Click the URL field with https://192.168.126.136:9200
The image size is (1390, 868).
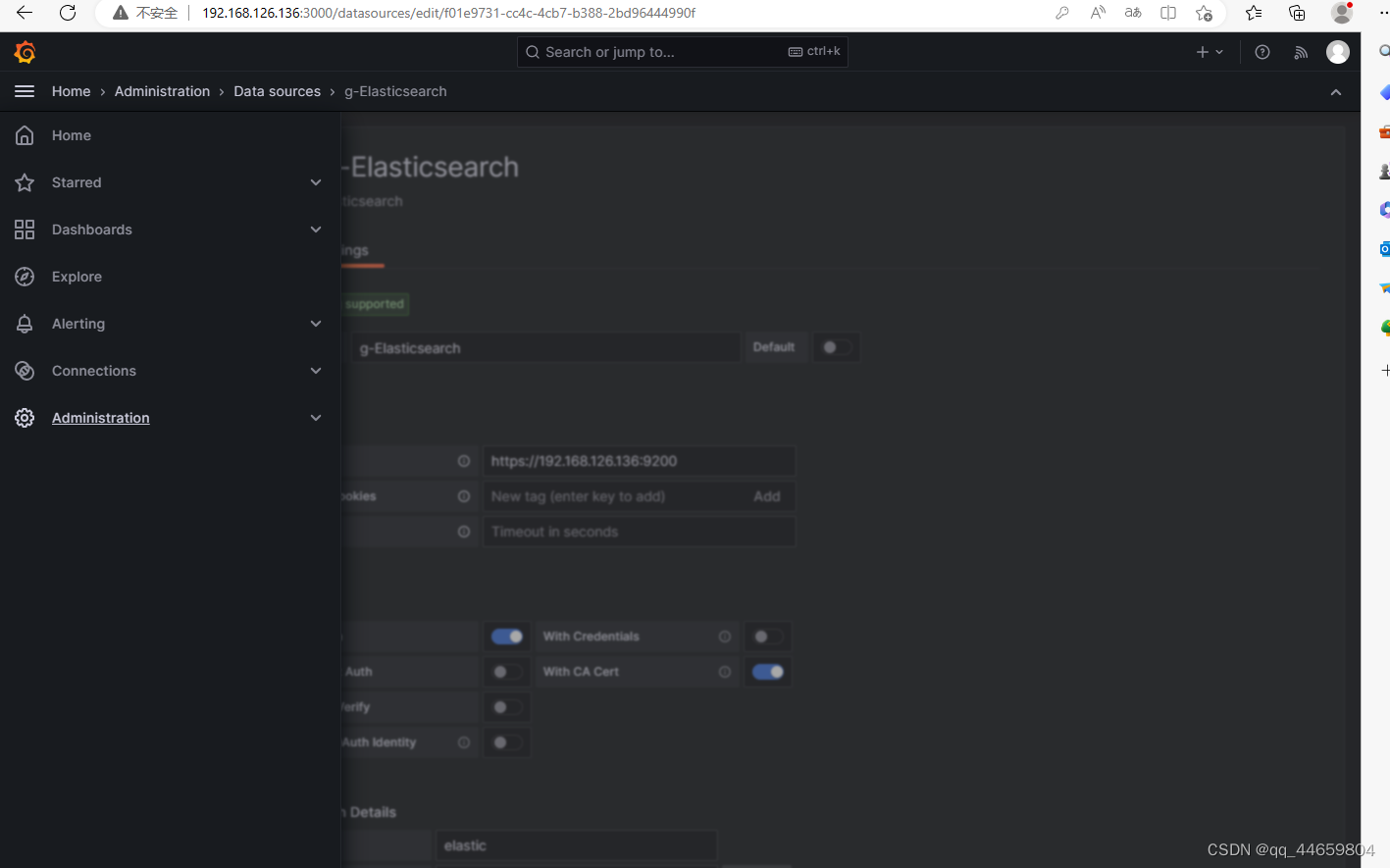(639, 461)
